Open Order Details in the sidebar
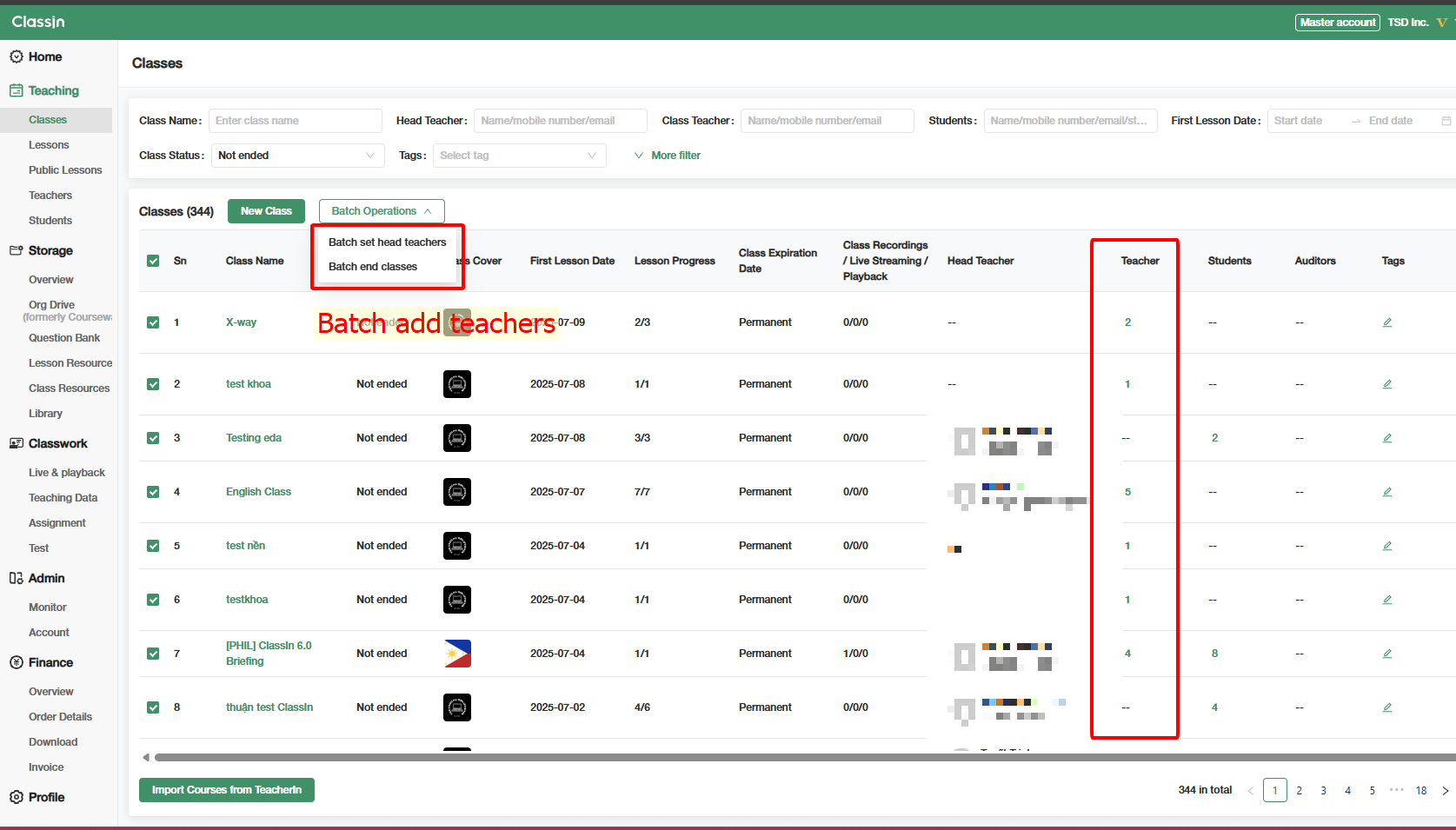Image resolution: width=1456 pixels, height=830 pixels. (x=60, y=717)
